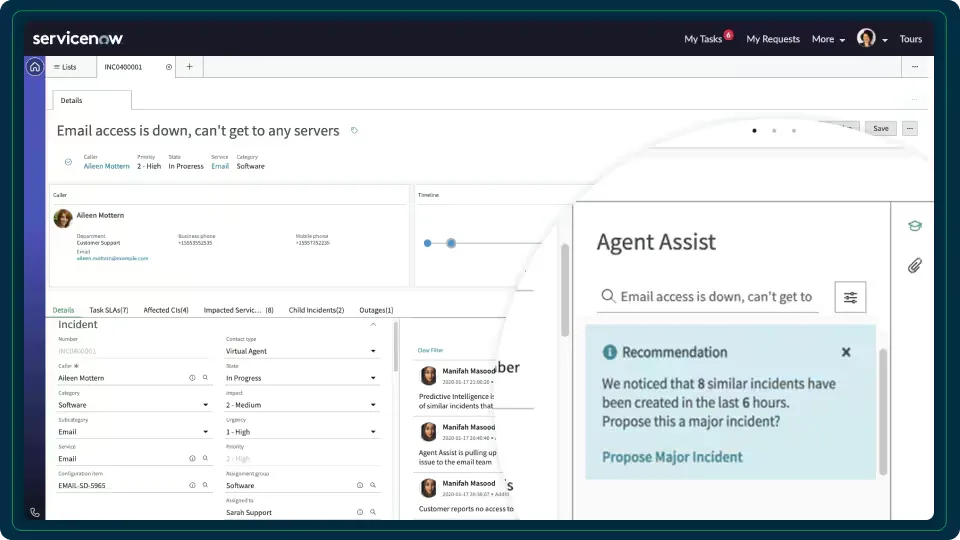The height and width of the screenshot is (540, 960).
Task: Switch to Impacted Services (8) tab
Action: 238,310
